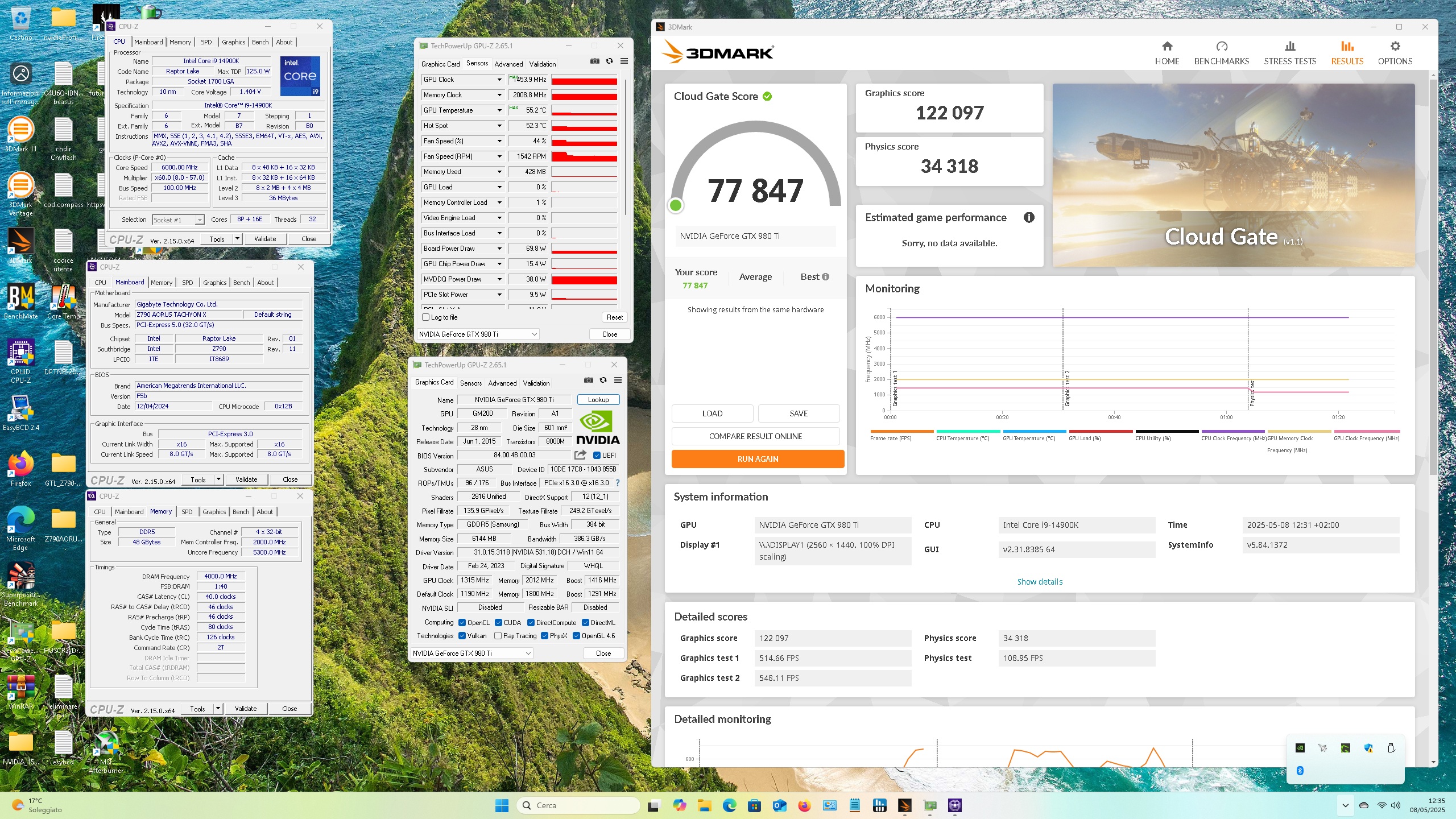Click the refresh icon in GPU-Z Sensors window
The image size is (1456, 819).
[x=609, y=61]
